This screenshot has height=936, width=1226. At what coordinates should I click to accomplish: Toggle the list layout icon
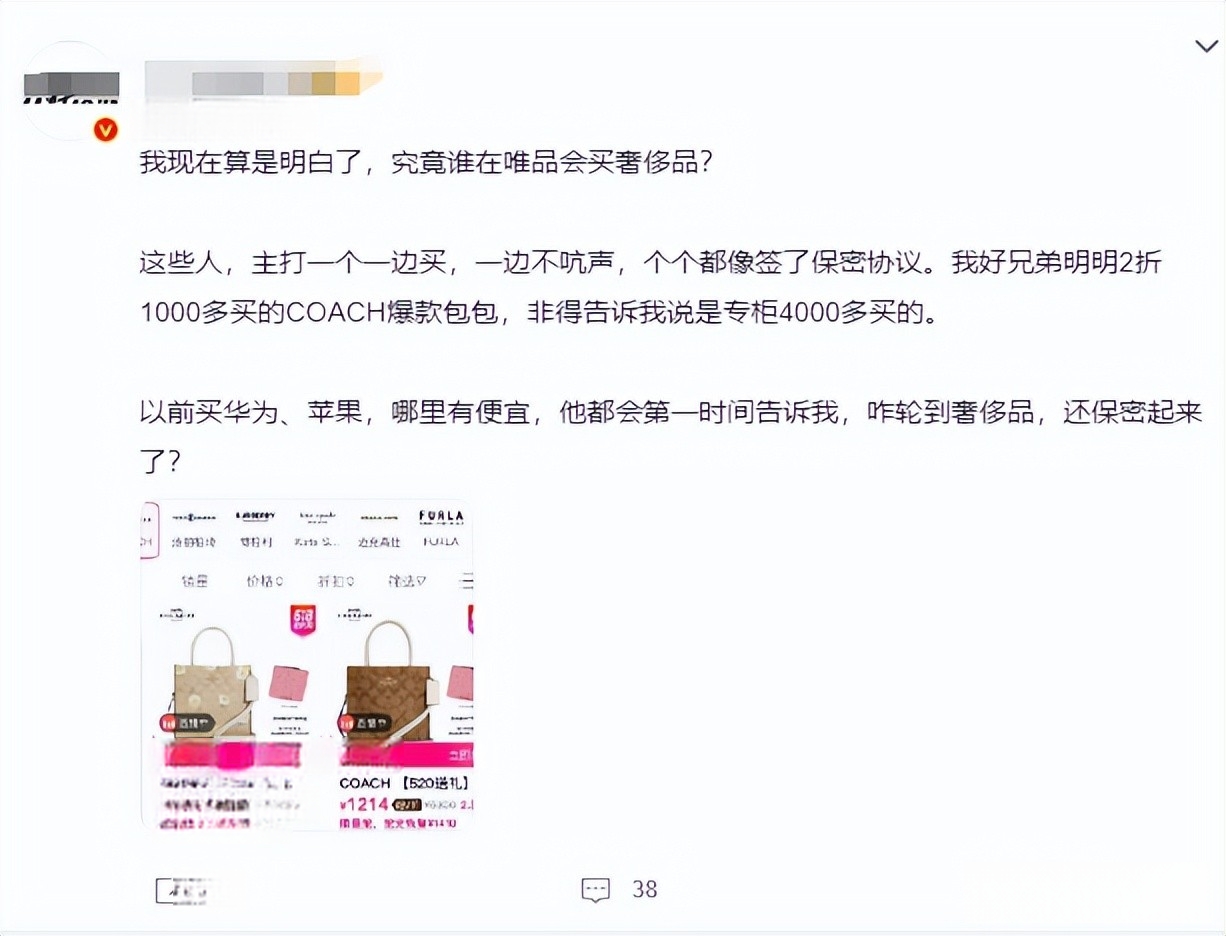(466, 581)
